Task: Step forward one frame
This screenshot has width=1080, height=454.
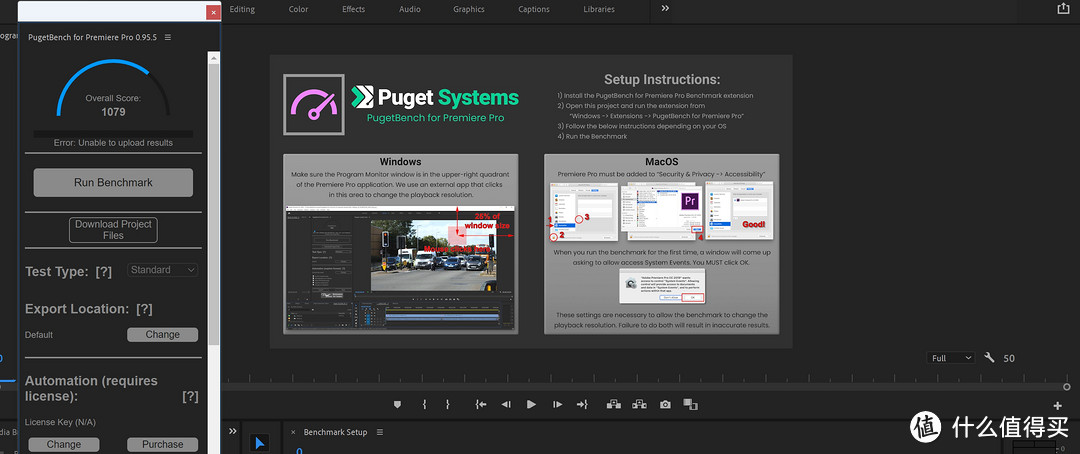Action: [x=557, y=404]
